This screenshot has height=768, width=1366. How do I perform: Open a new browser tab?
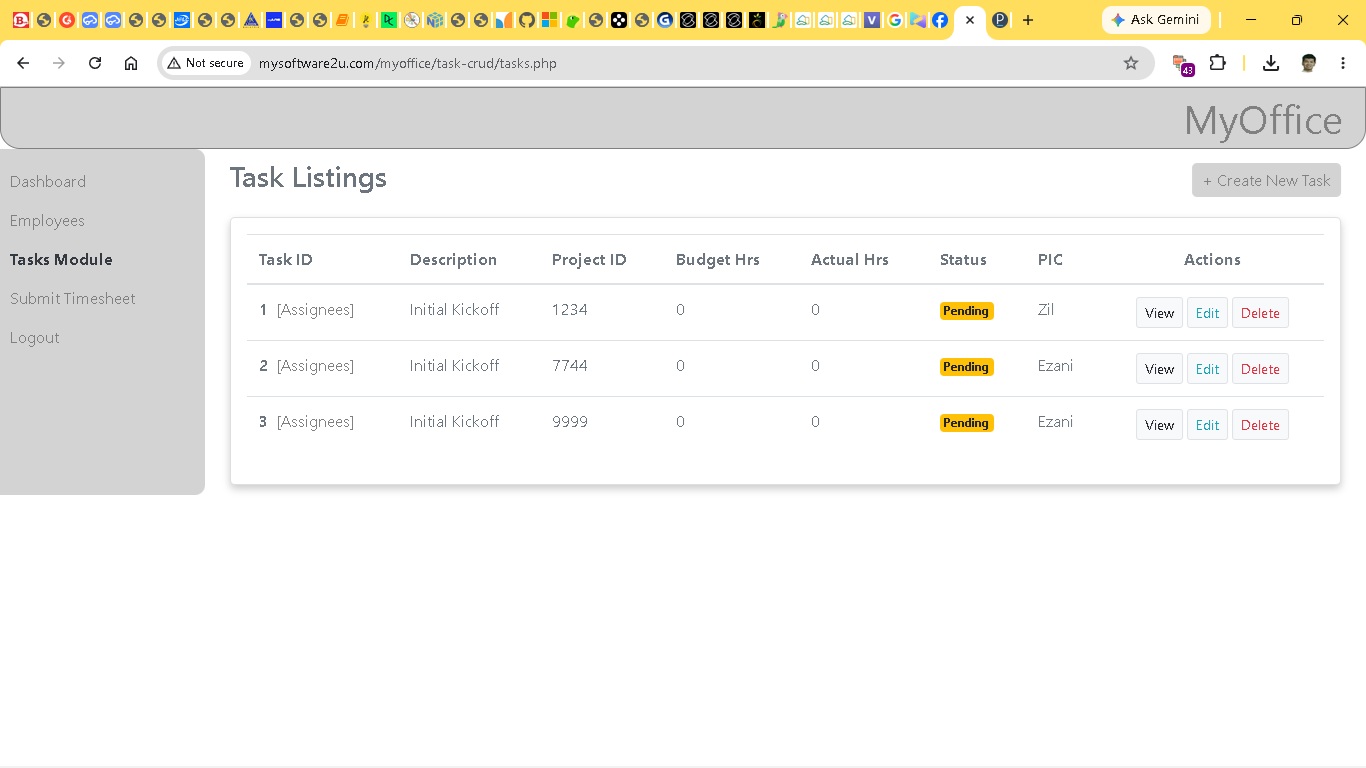tap(1028, 20)
